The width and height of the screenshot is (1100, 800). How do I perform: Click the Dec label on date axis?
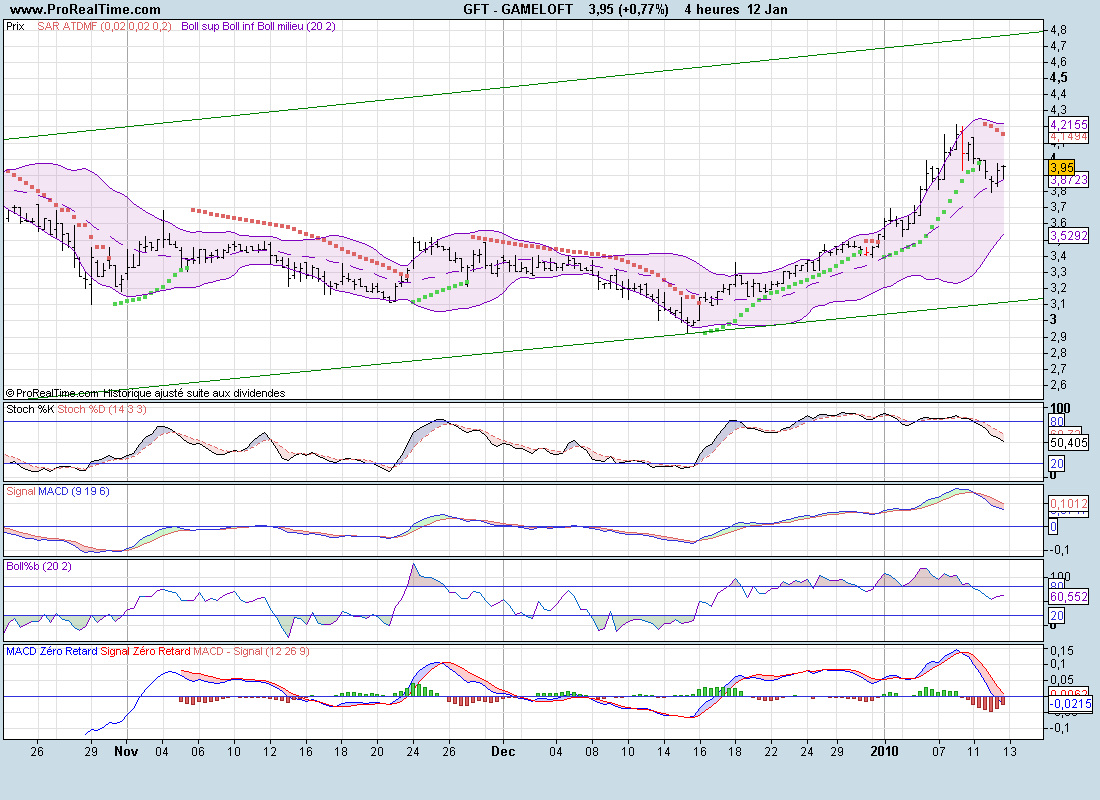tap(503, 752)
